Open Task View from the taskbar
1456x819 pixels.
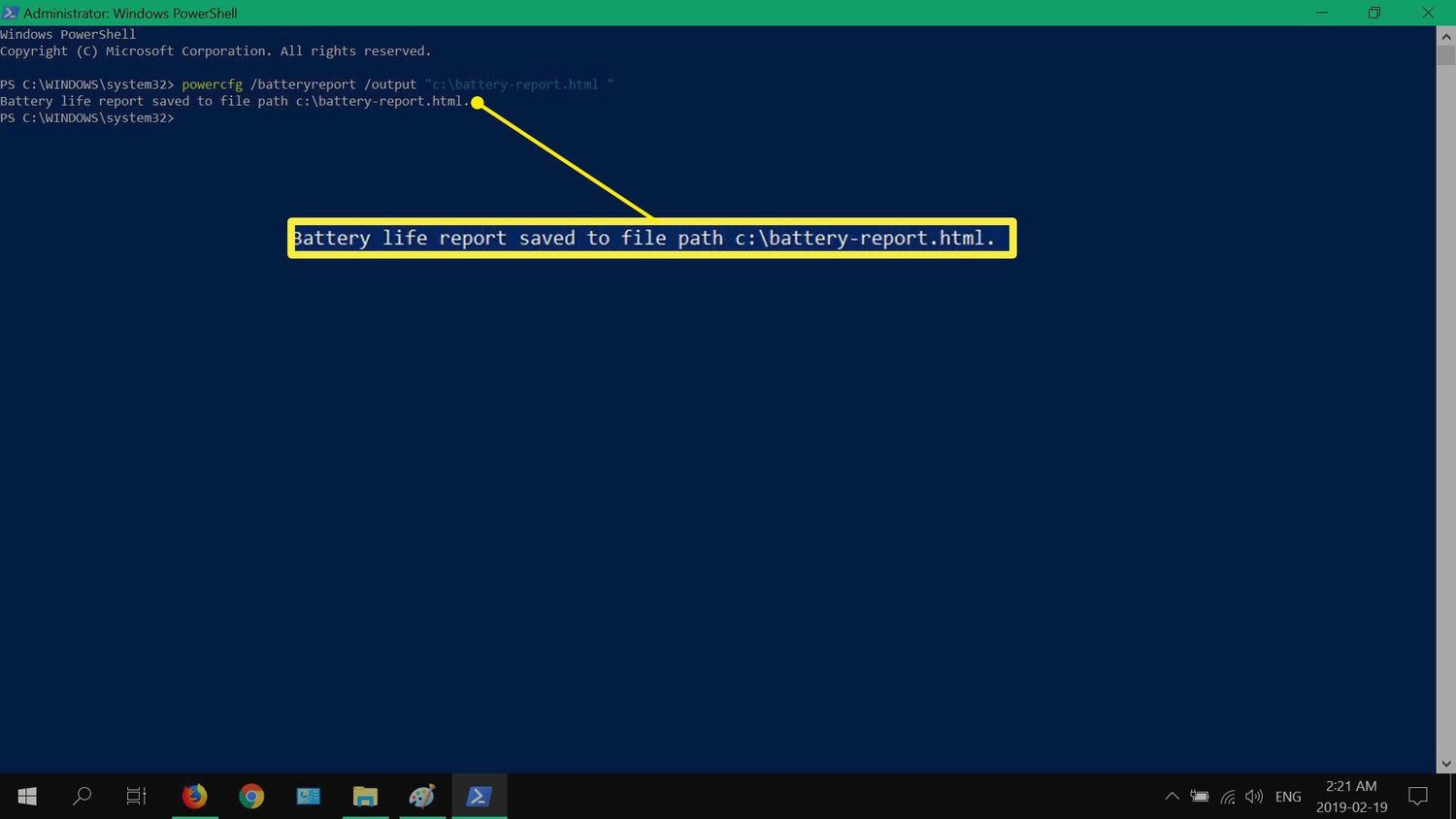(137, 797)
